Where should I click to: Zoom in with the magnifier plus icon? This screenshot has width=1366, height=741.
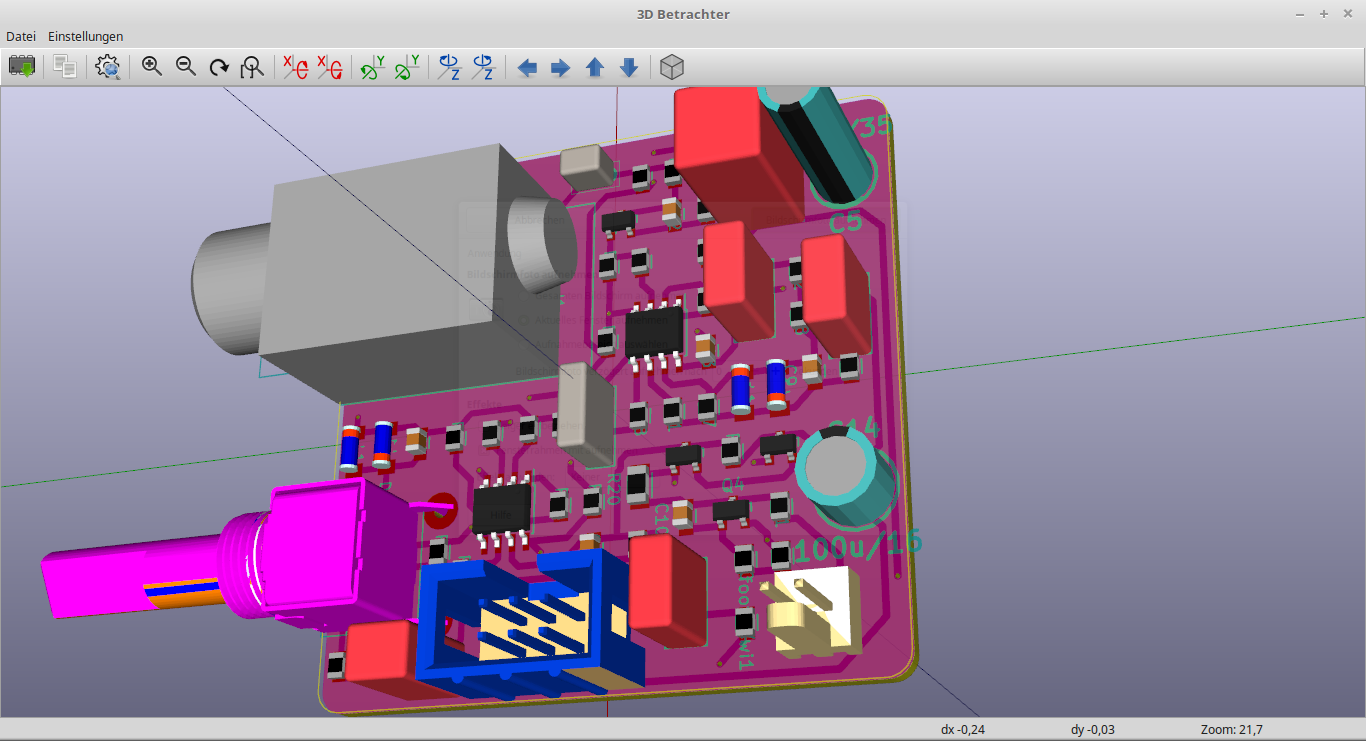(x=152, y=67)
